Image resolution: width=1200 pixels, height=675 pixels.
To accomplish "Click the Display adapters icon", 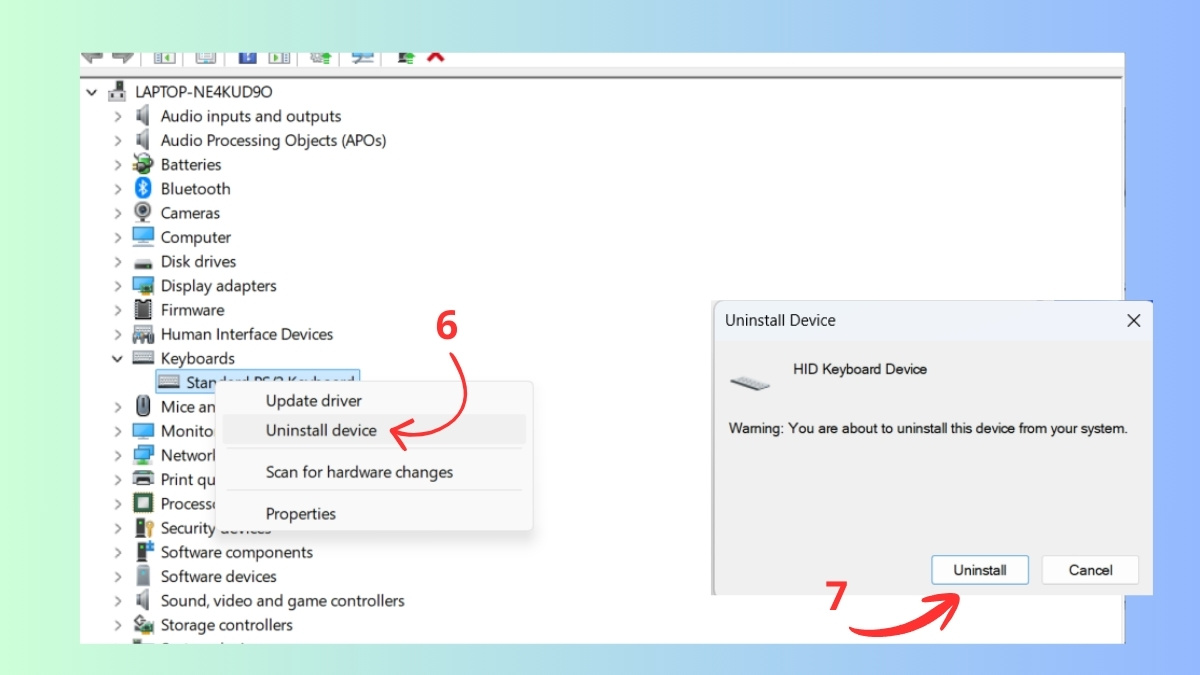I will (x=143, y=286).
